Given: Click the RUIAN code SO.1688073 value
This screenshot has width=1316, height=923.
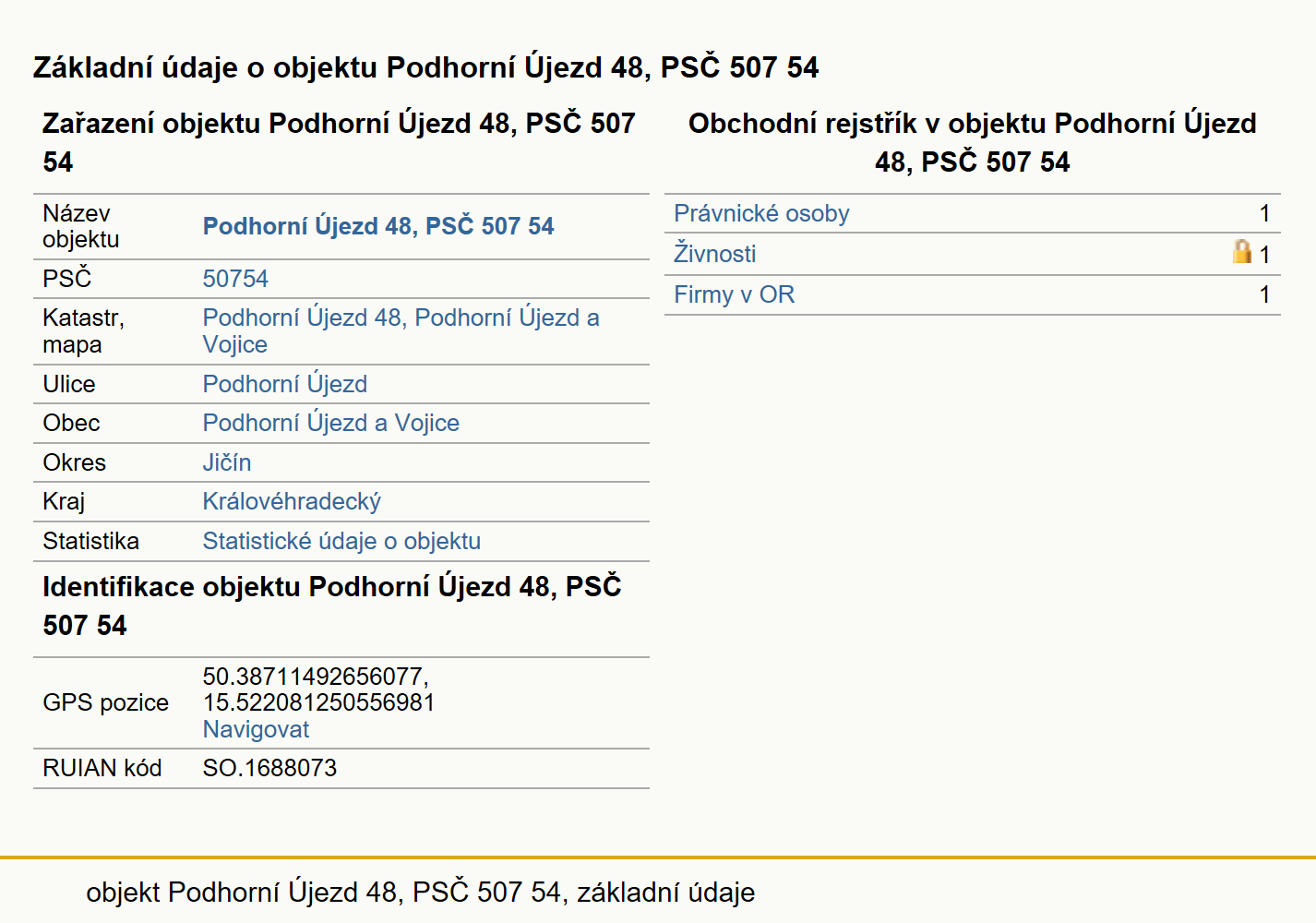Looking at the screenshot, I should [x=269, y=768].
